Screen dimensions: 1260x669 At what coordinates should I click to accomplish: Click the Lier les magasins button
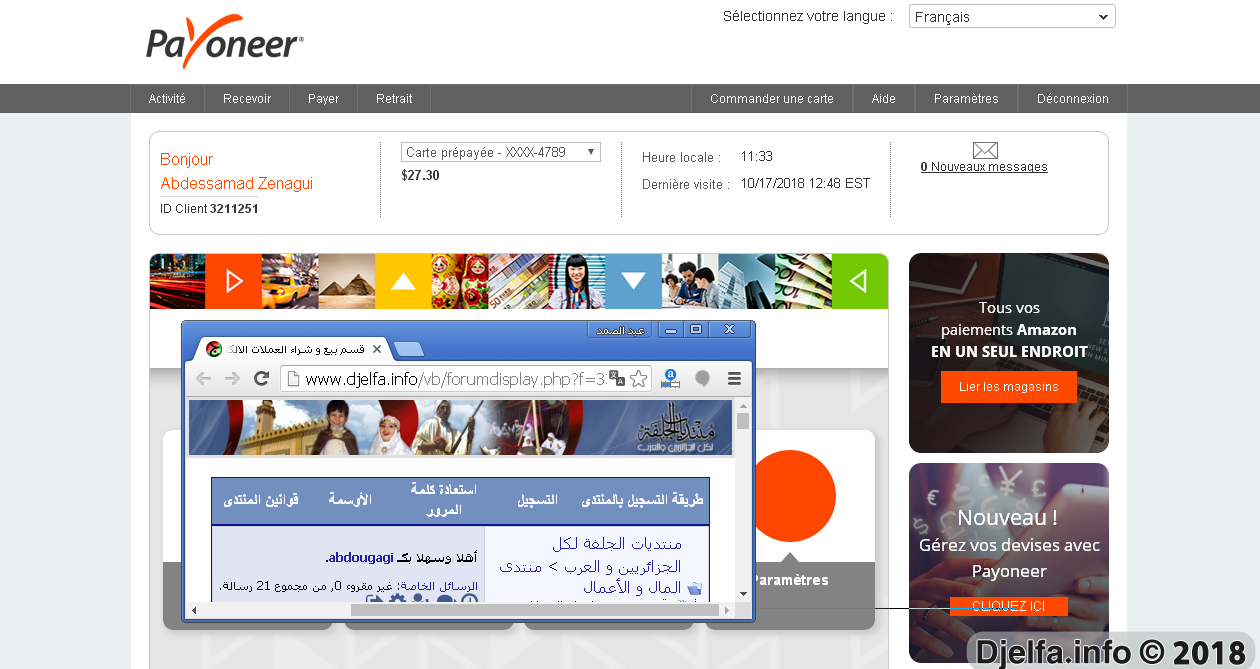click(x=1008, y=387)
